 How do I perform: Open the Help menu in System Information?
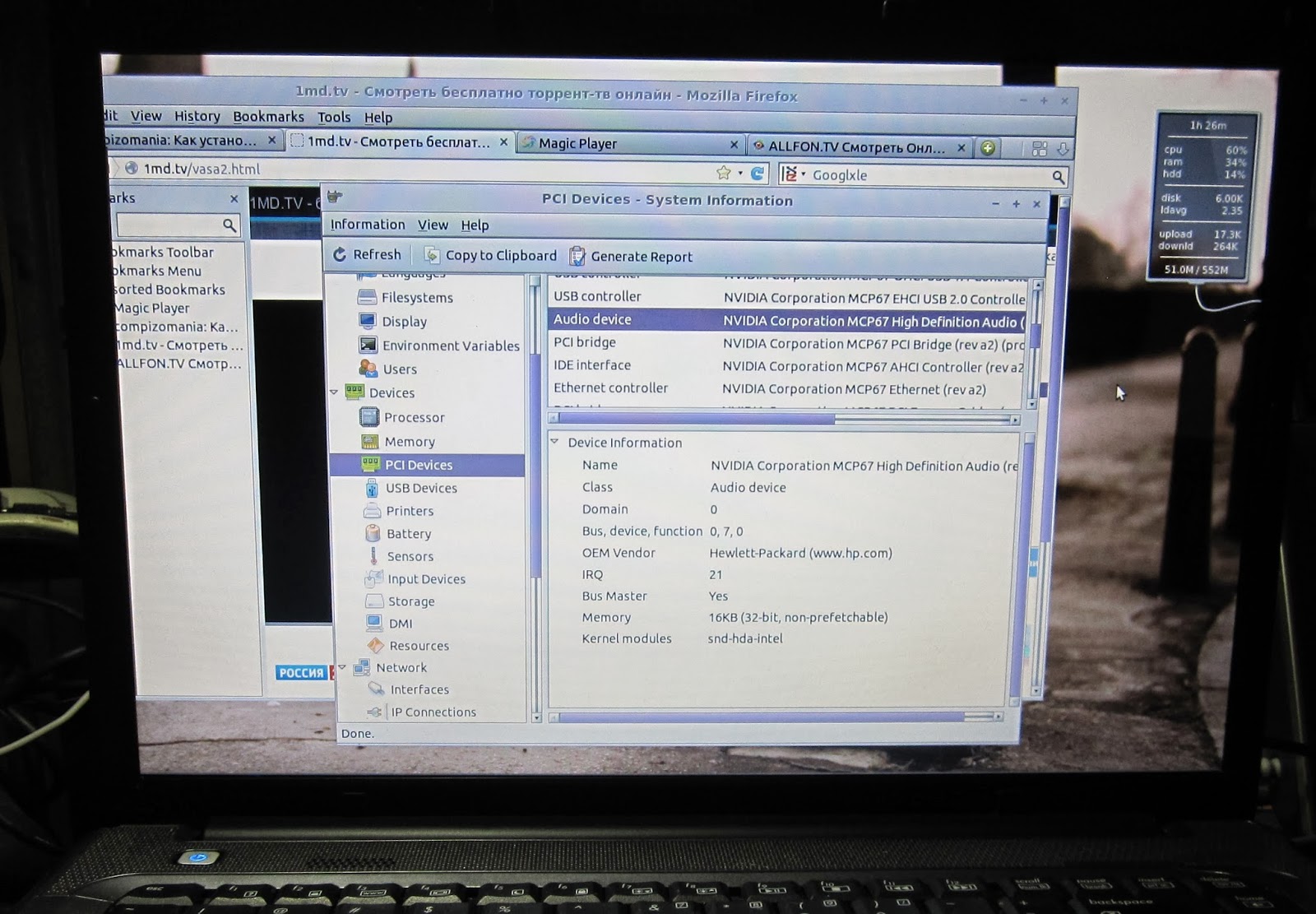(475, 225)
